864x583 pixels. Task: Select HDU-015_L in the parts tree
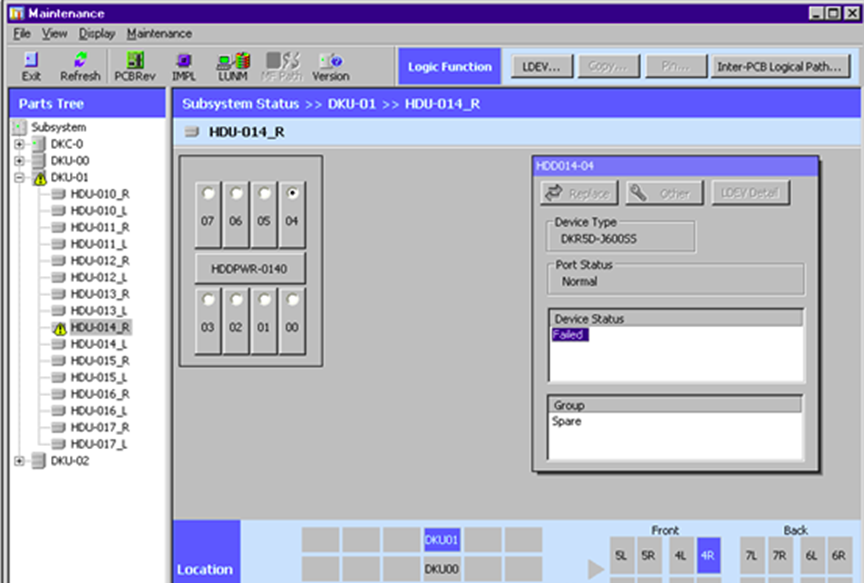(99, 377)
